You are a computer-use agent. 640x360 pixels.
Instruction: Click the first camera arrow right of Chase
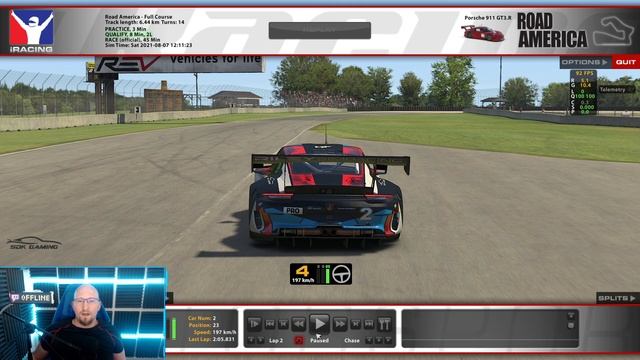[369, 340]
